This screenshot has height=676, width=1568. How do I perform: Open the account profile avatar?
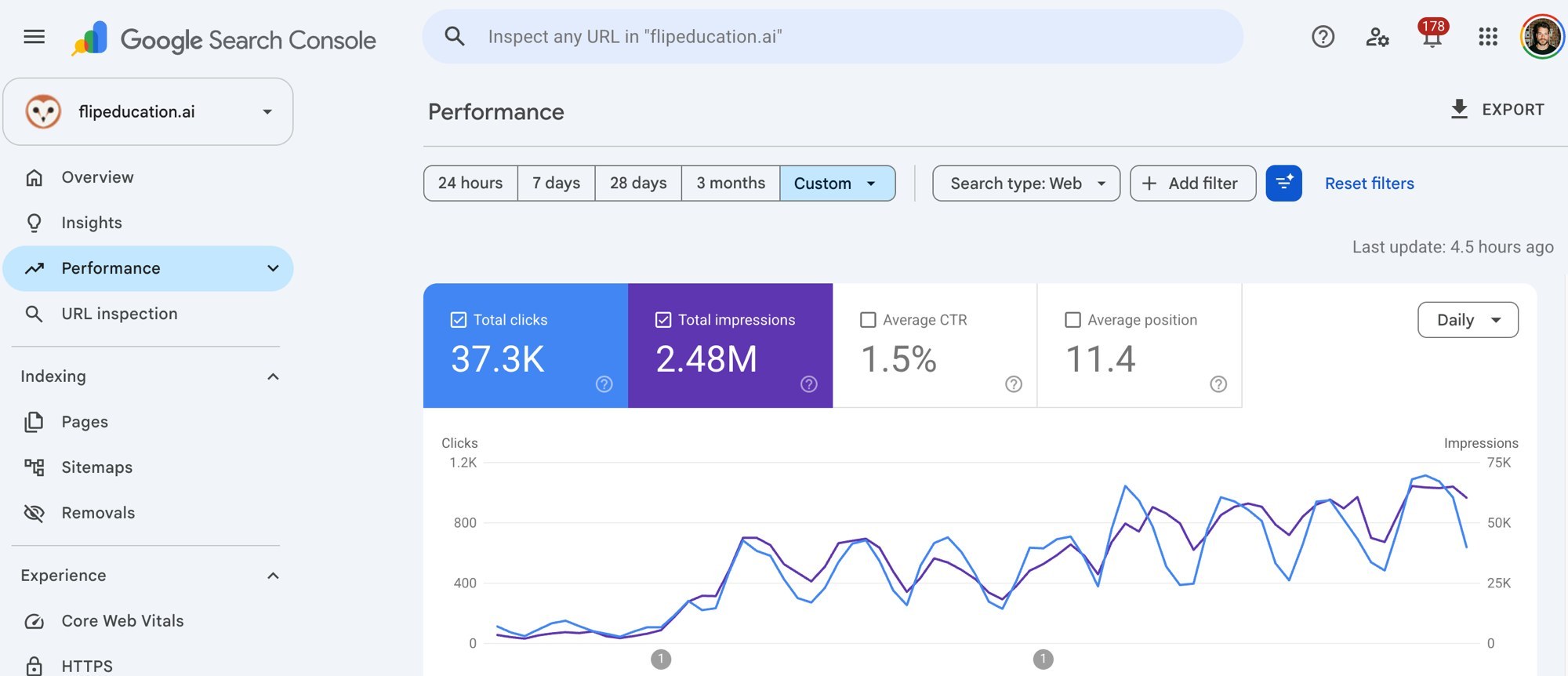tap(1542, 37)
